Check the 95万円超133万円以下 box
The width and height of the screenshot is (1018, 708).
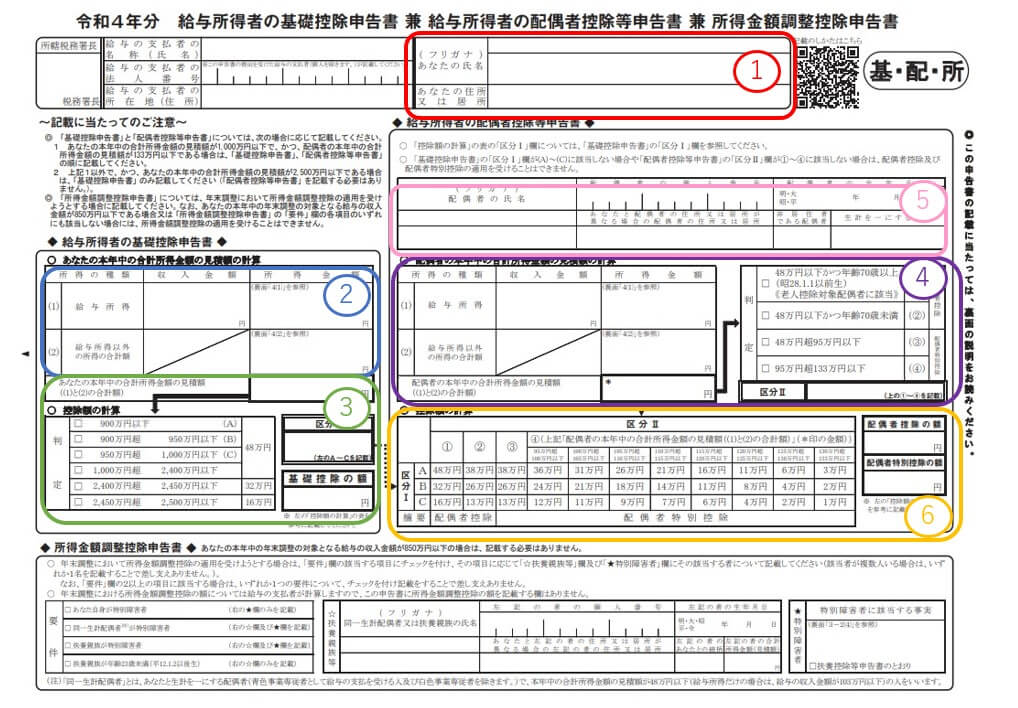point(765,368)
